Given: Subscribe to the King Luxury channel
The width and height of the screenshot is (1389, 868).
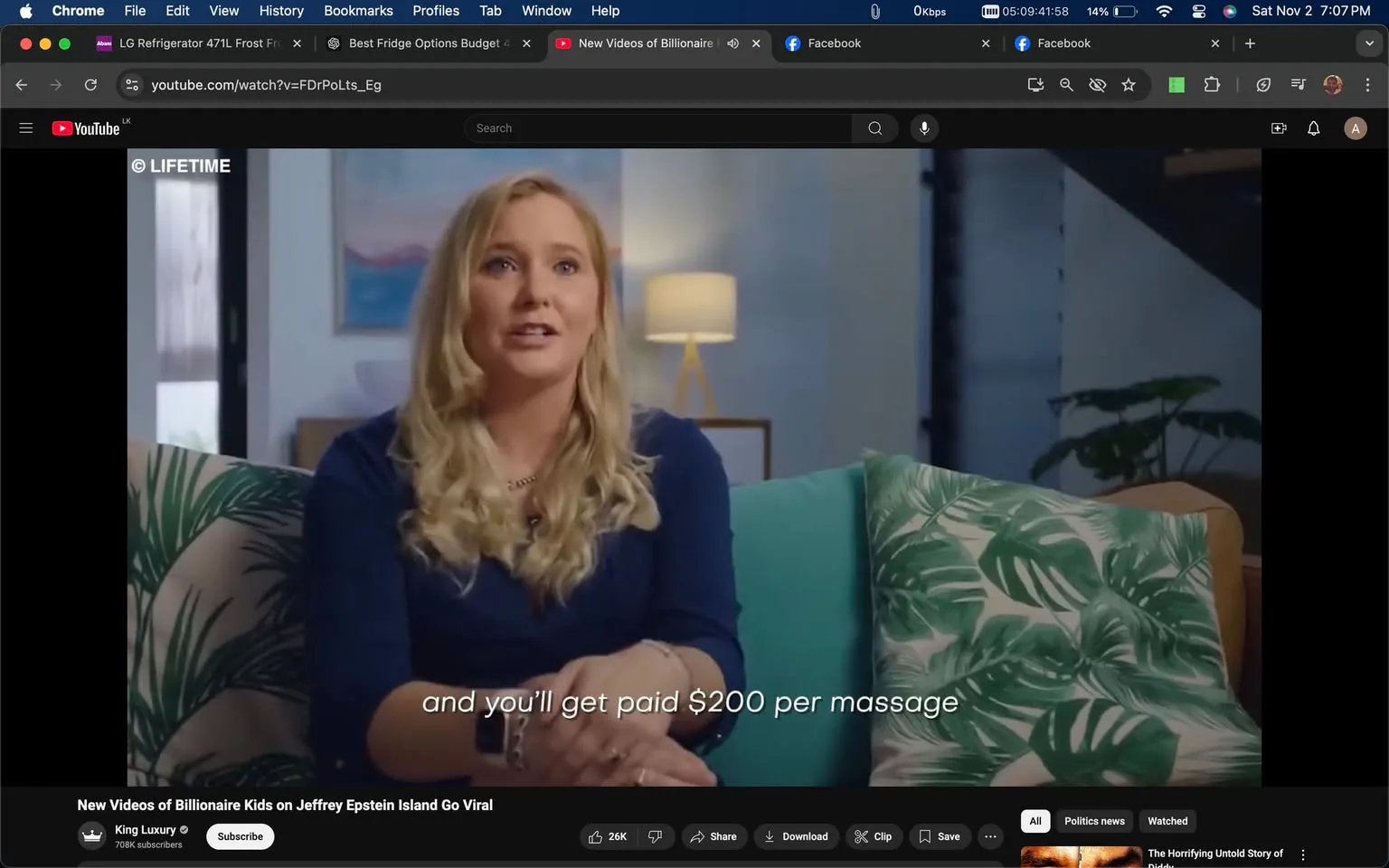Looking at the screenshot, I should (x=239, y=836).
